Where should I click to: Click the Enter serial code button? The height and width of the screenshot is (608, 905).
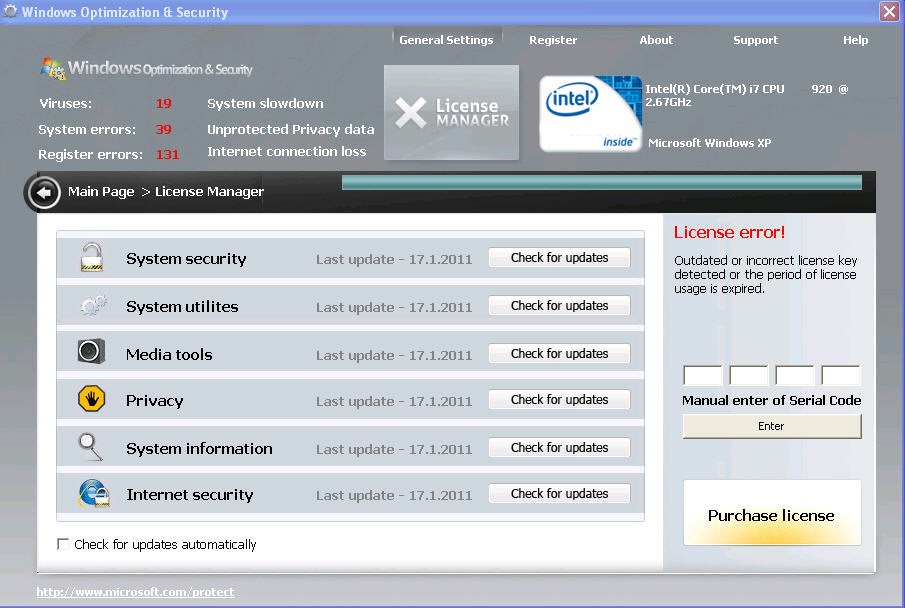pos(772,426)
